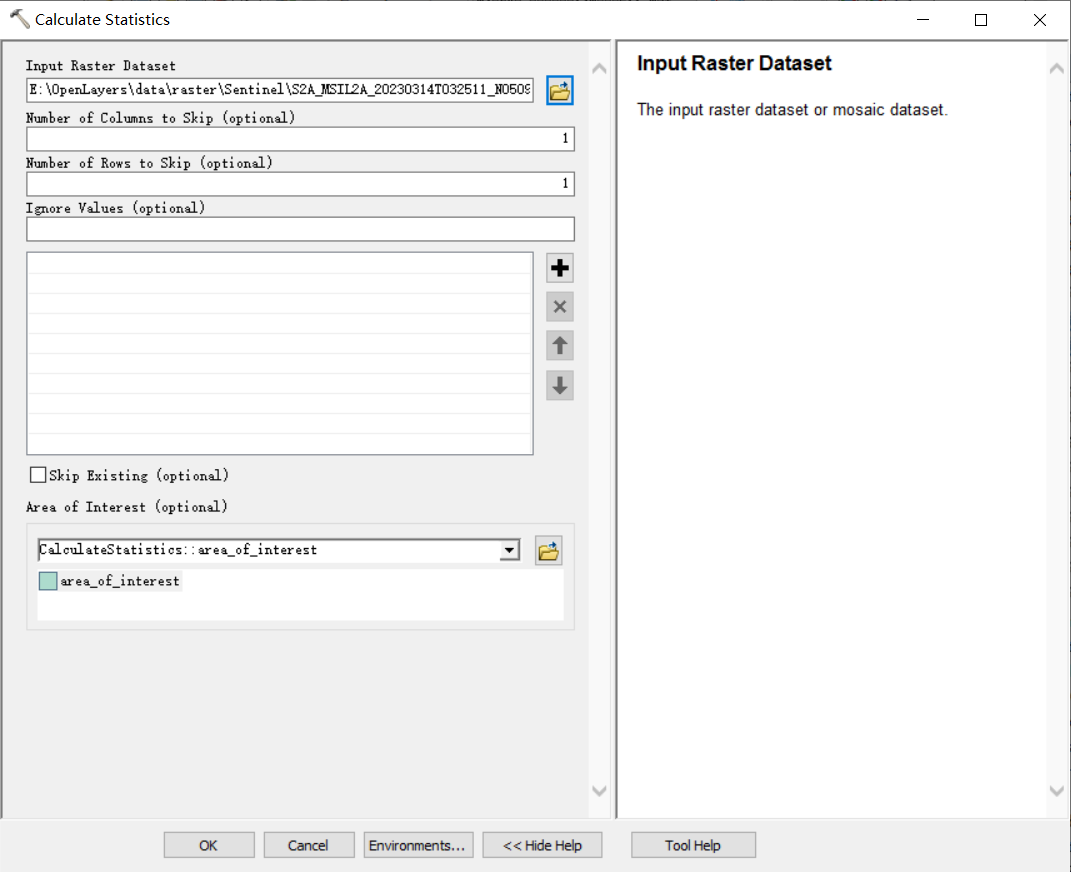The image size is (1071, 872).
Task: Cancel the Calculate Statistics dialog
Action: click(308, 845)
